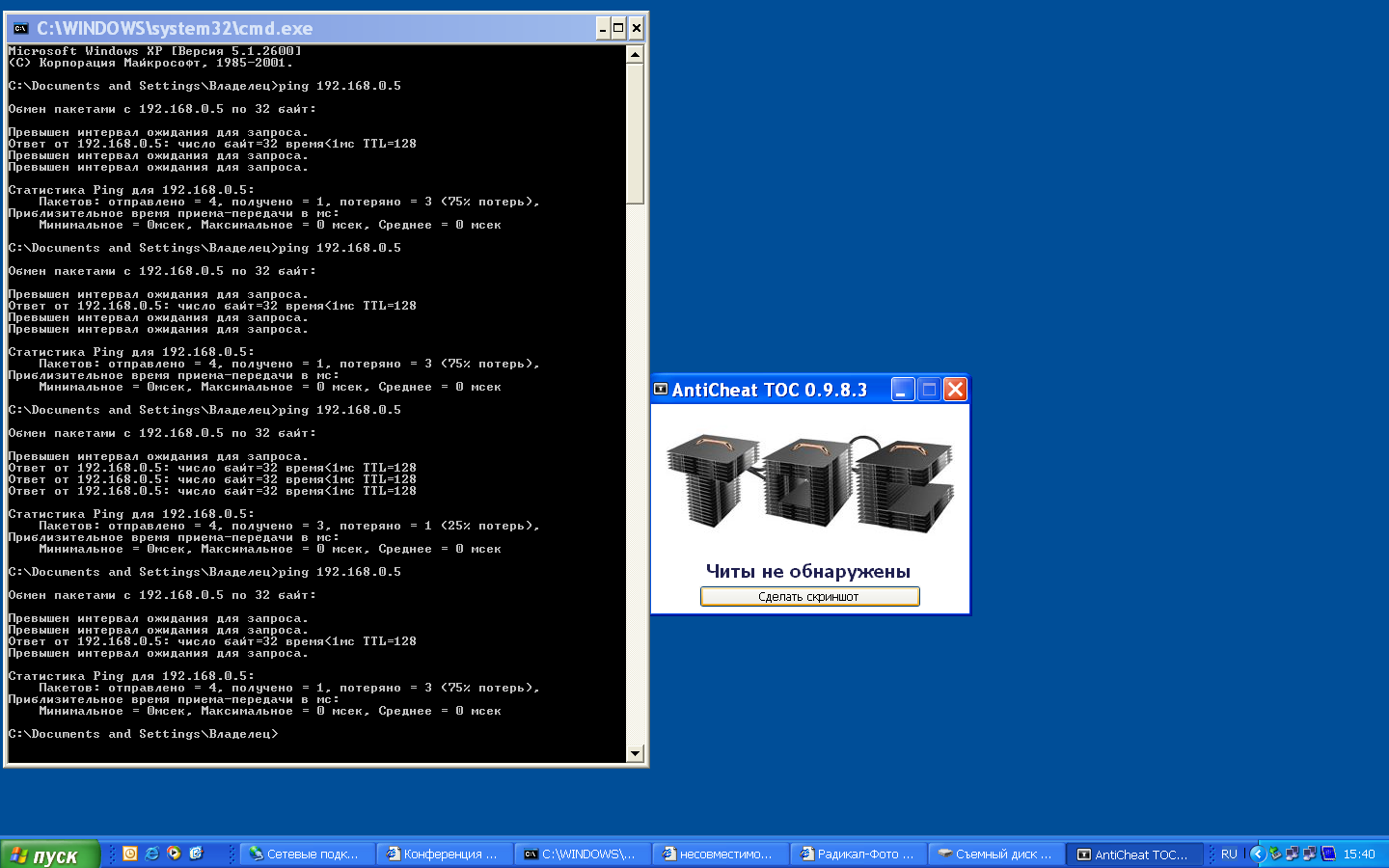Click Читы не обнаружены status text

click(808, 572)
